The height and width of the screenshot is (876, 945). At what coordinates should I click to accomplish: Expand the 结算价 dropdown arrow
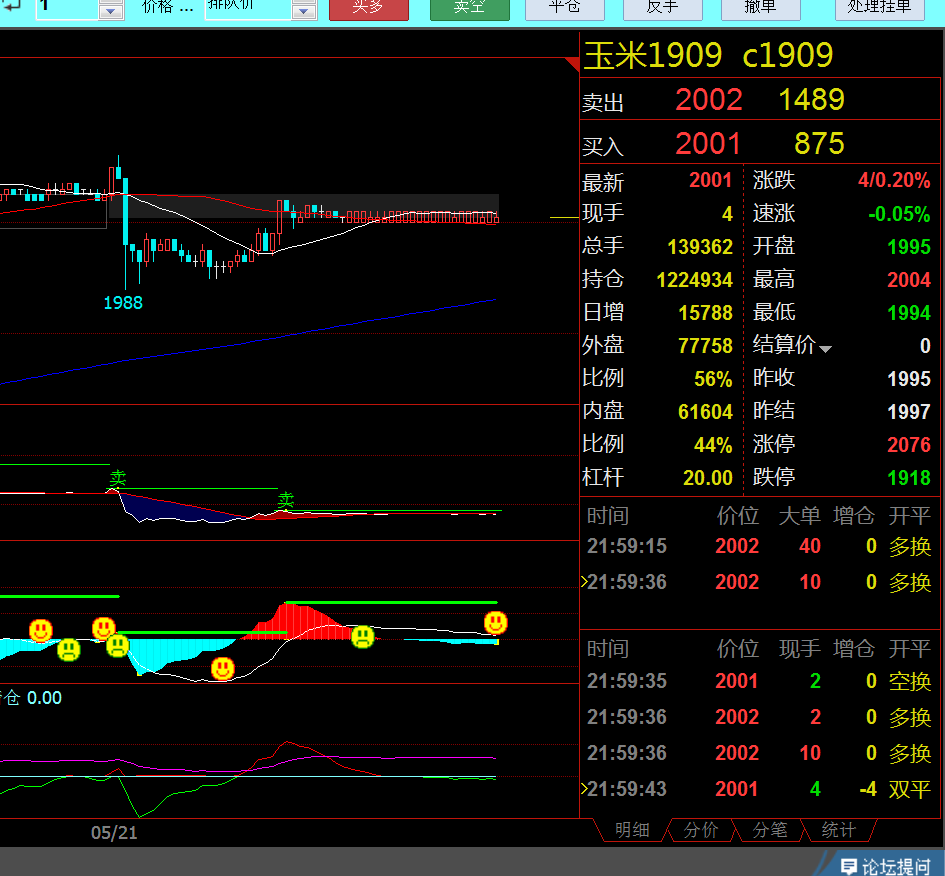[825, 349]
